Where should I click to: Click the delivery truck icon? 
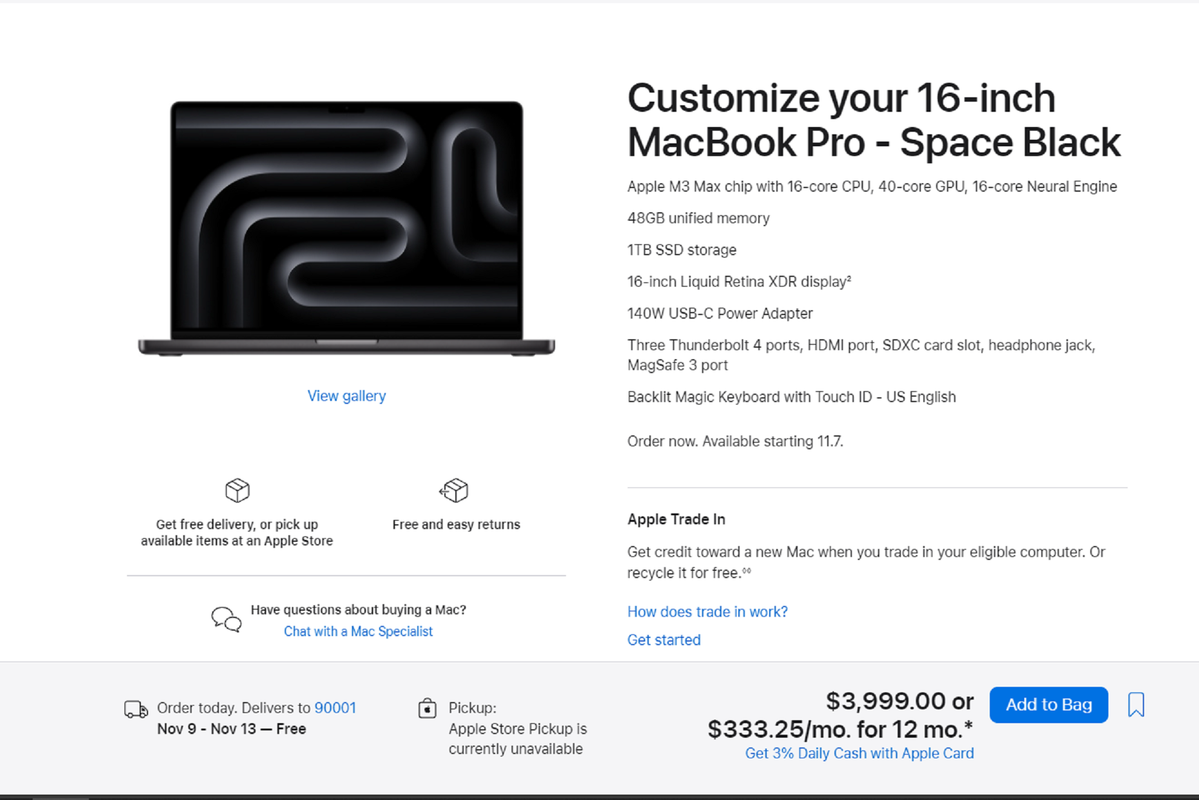[136, 709]
